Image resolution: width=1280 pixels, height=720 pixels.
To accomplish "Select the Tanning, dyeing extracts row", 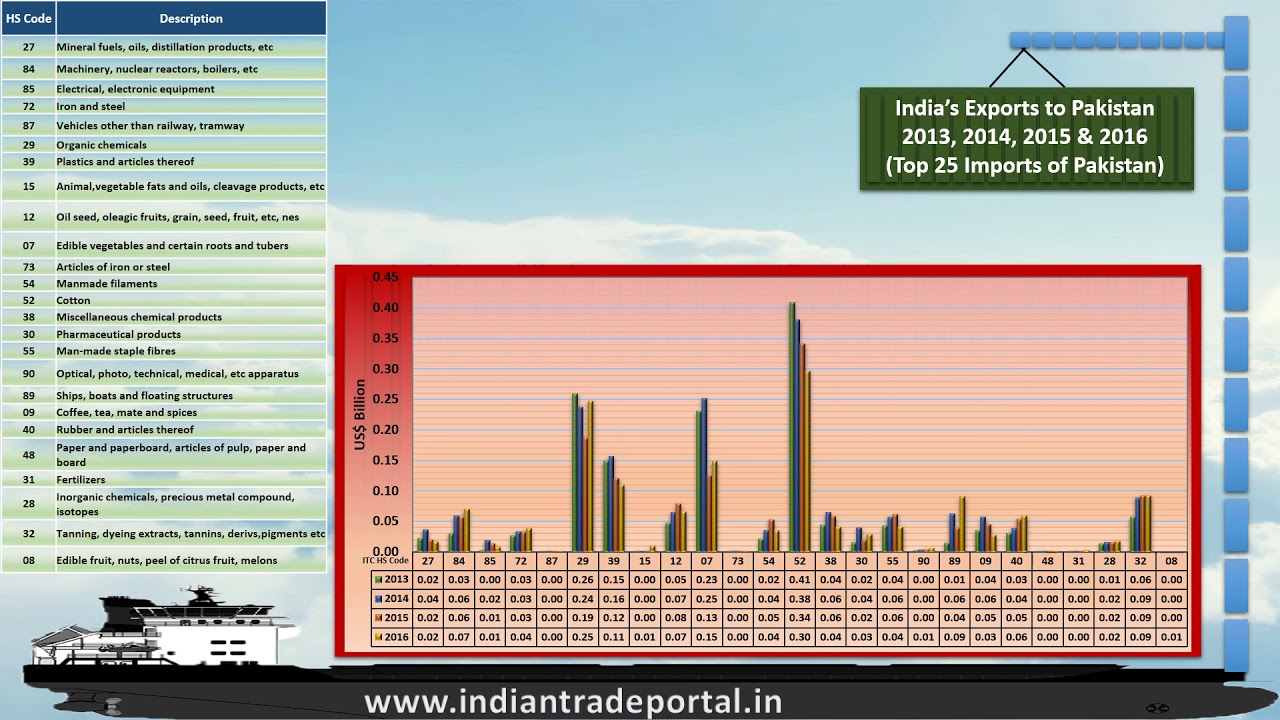I will (164, 534).
